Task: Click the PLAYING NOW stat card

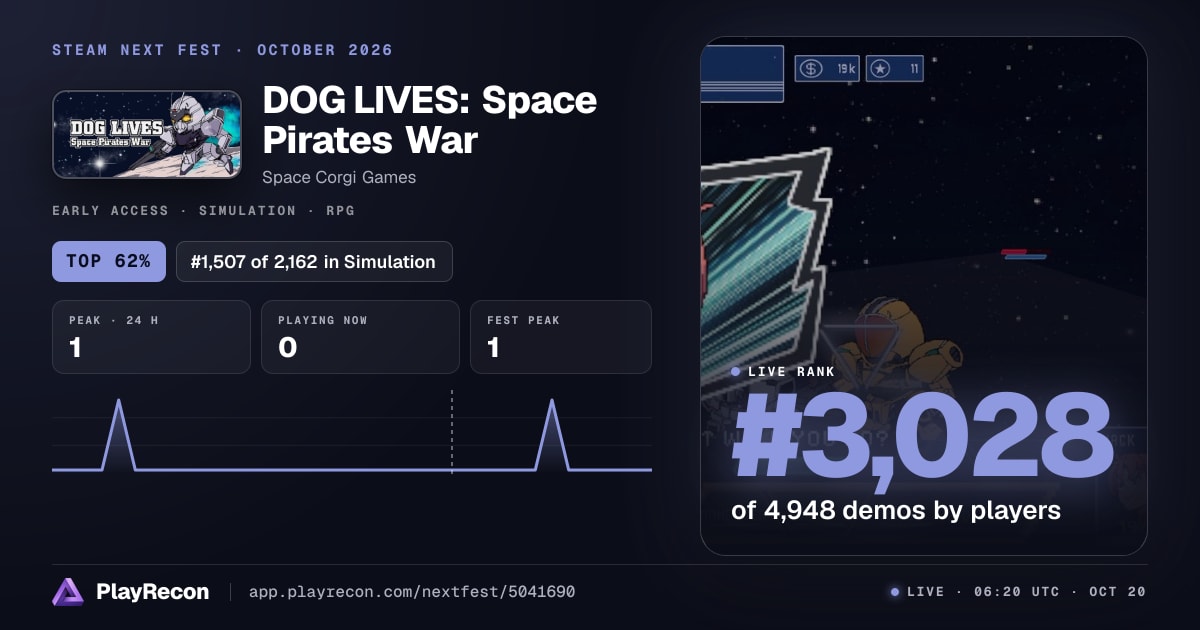Action: (x=360, y=337)
